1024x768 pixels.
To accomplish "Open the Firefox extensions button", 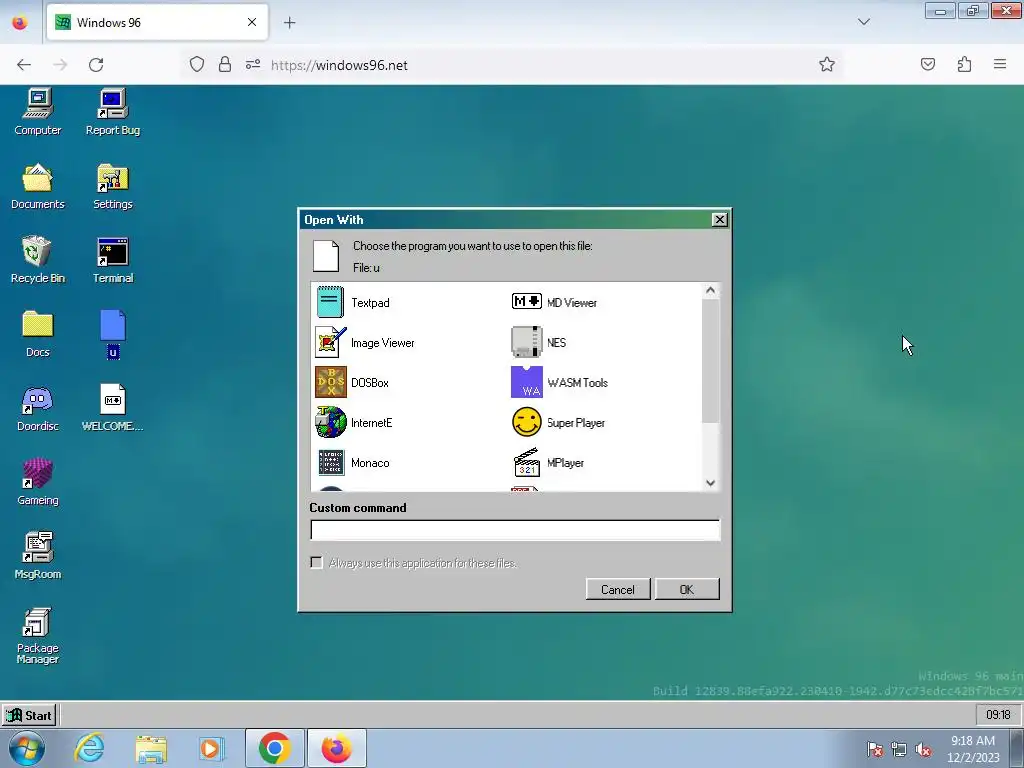I will (x=964, y=64).
